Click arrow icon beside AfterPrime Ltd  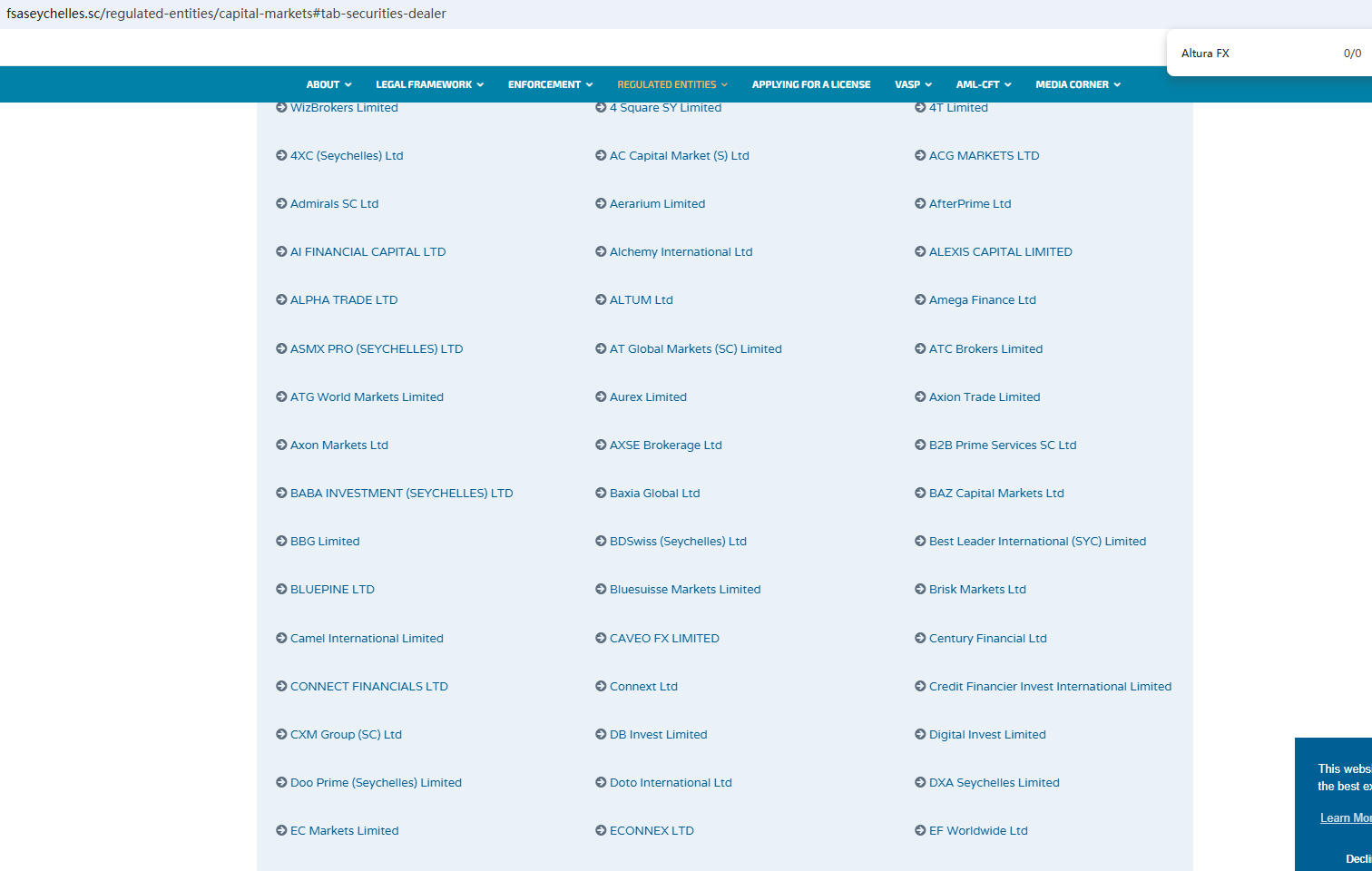920,203
